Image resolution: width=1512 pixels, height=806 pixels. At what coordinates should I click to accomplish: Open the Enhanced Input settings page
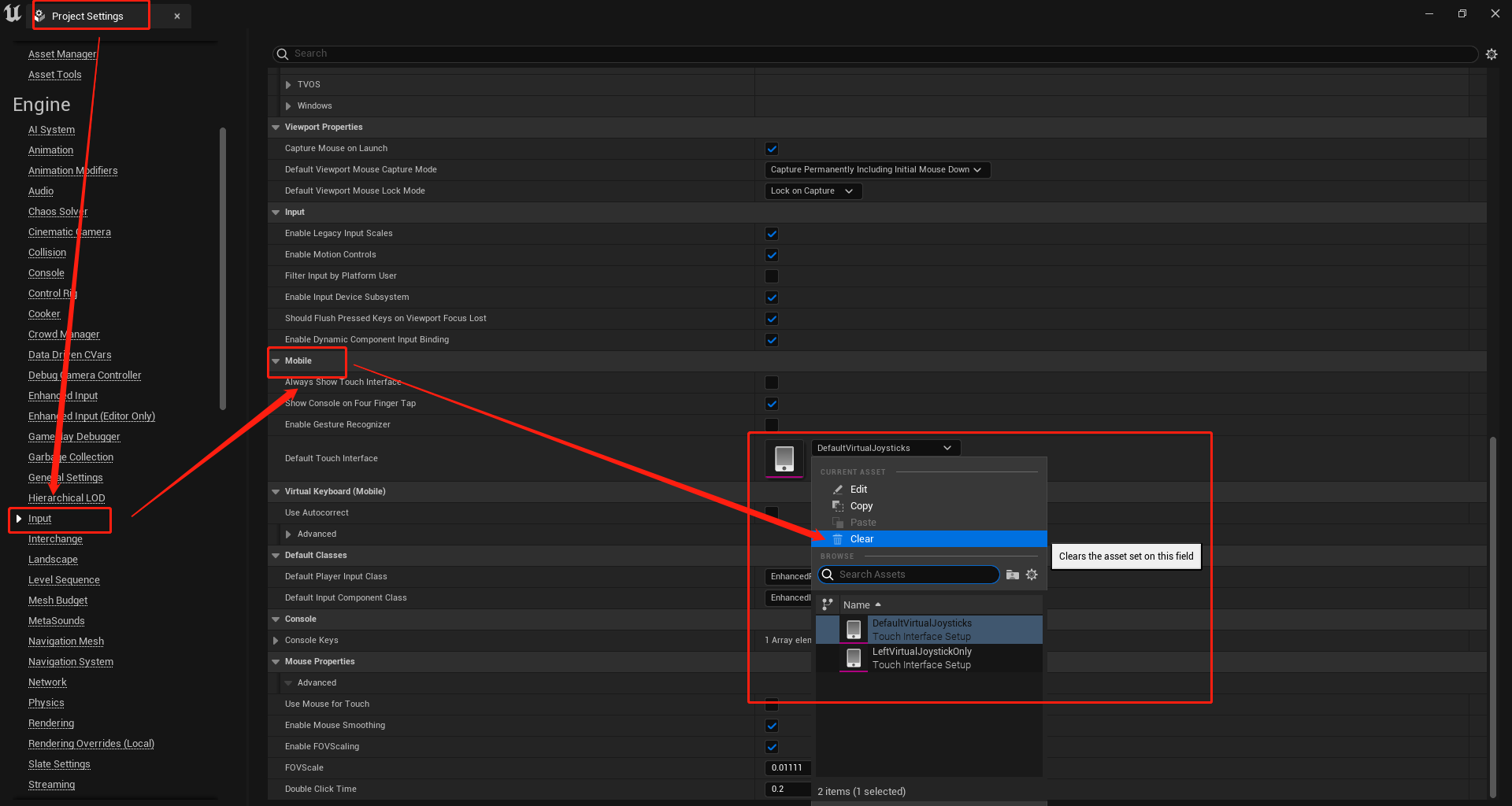tap(63, 396)
